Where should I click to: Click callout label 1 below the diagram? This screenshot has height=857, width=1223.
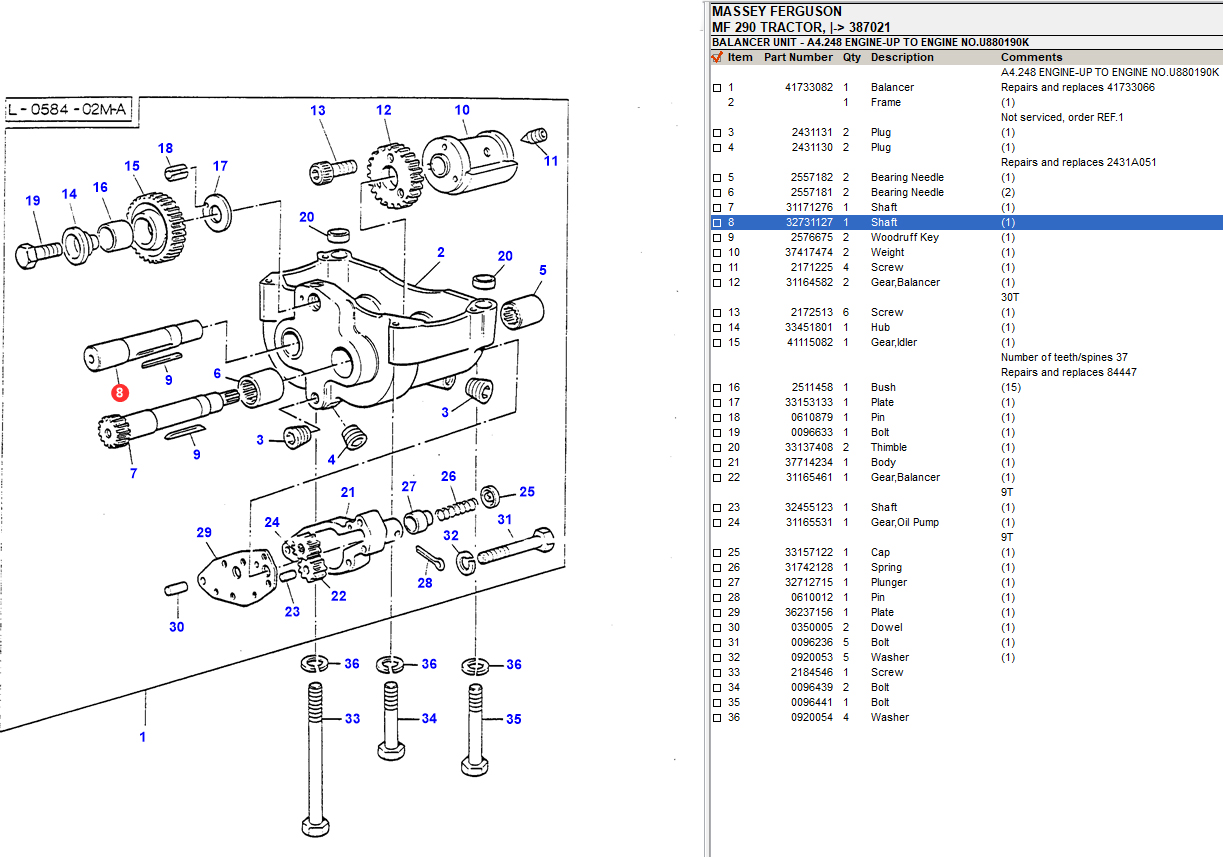tap(143, 737)
